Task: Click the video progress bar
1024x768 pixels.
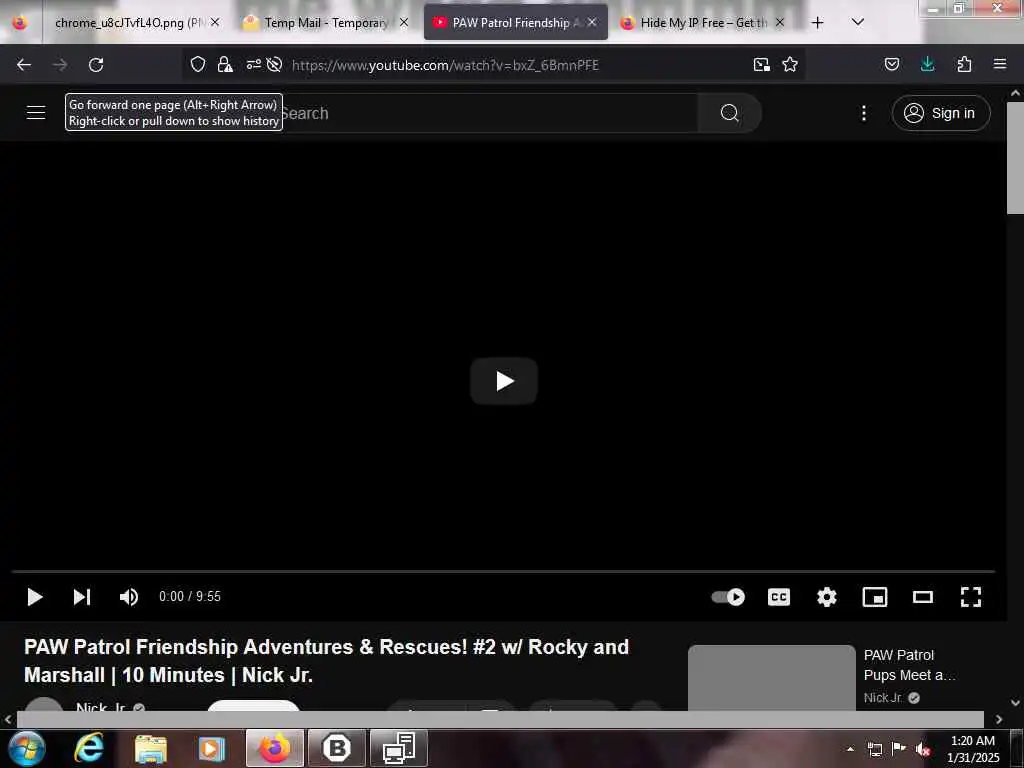Action: tap(503, 571)
